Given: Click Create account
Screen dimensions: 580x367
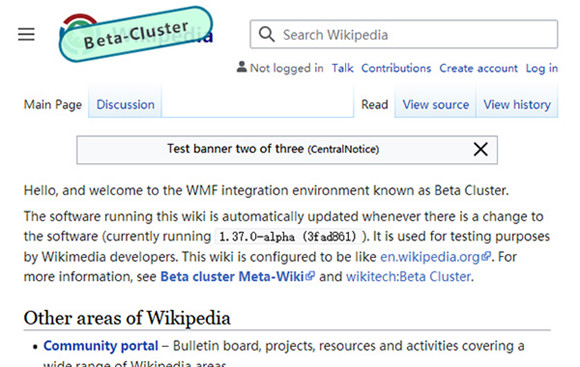Looking at the screenshot, I should click(478, 68).
